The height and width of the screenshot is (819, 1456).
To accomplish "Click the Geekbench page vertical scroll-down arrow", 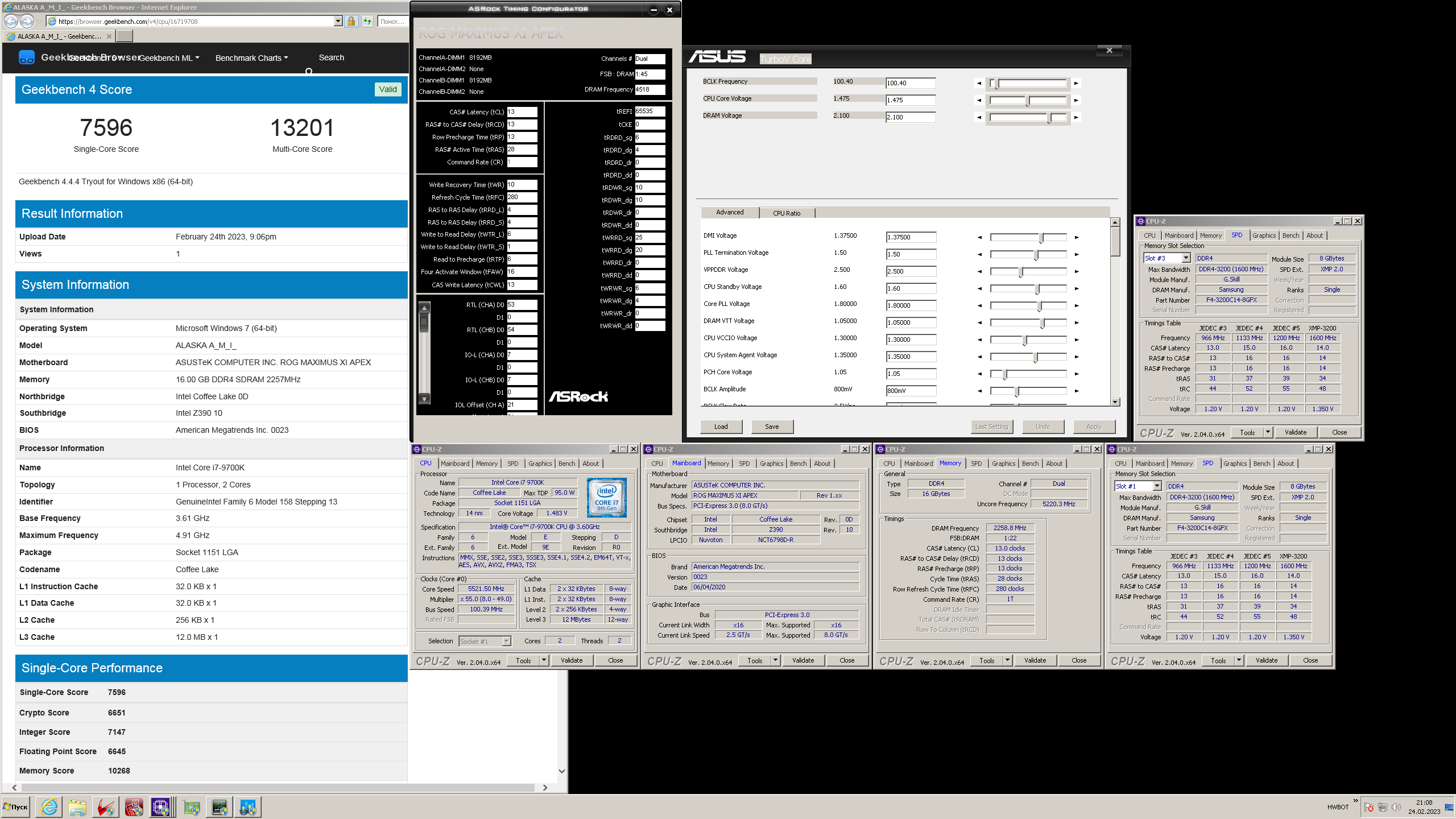I will click(x=562, y=771).
